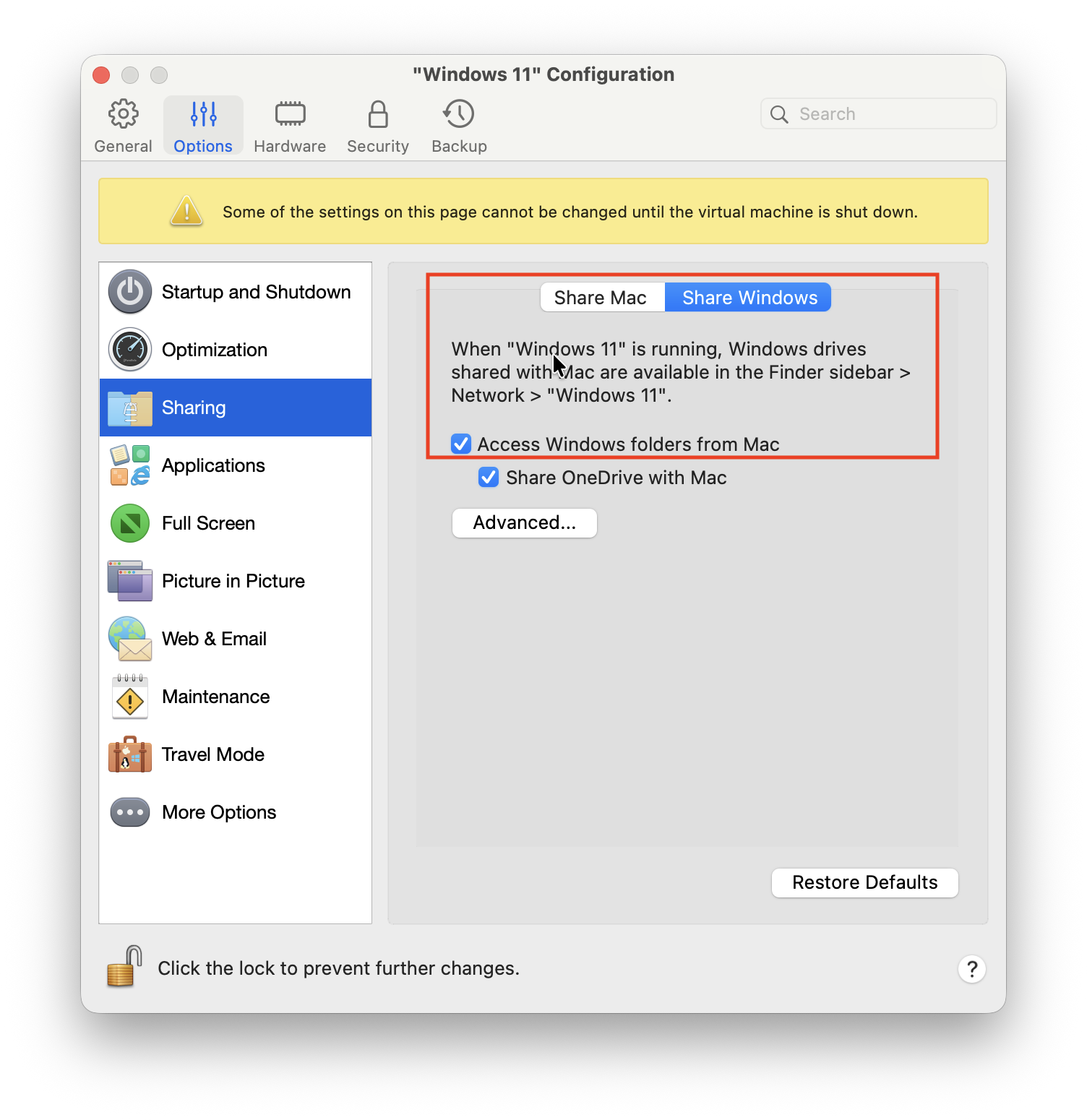Click the Web & Email globe icon

click(130, 639)
